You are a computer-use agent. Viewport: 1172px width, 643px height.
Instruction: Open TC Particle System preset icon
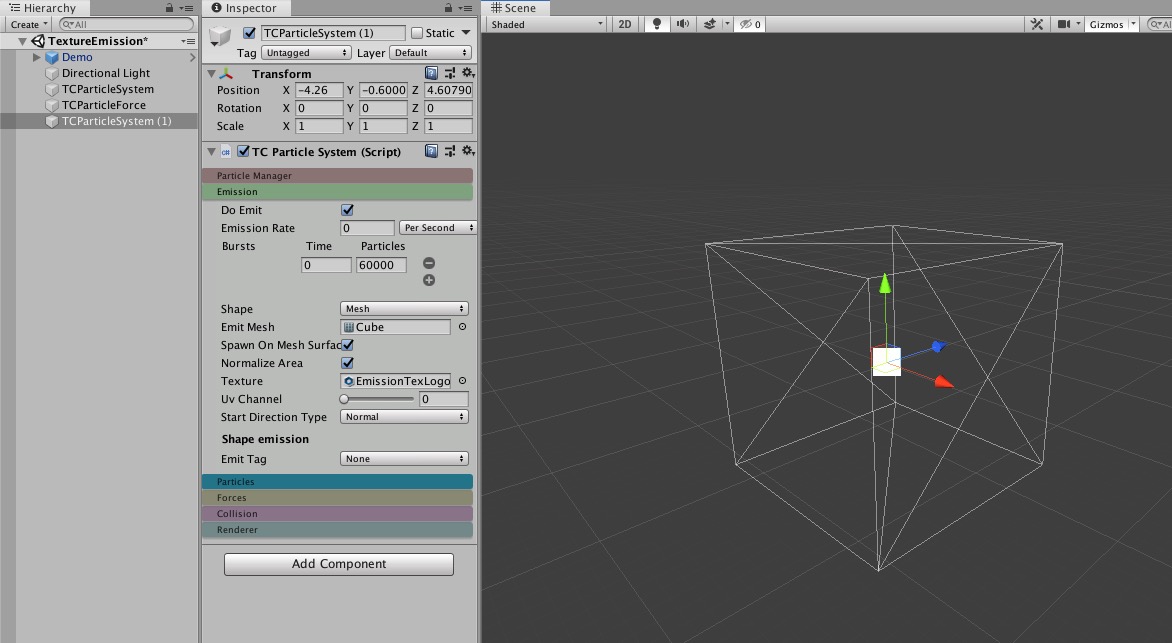[x=450, y=151]
